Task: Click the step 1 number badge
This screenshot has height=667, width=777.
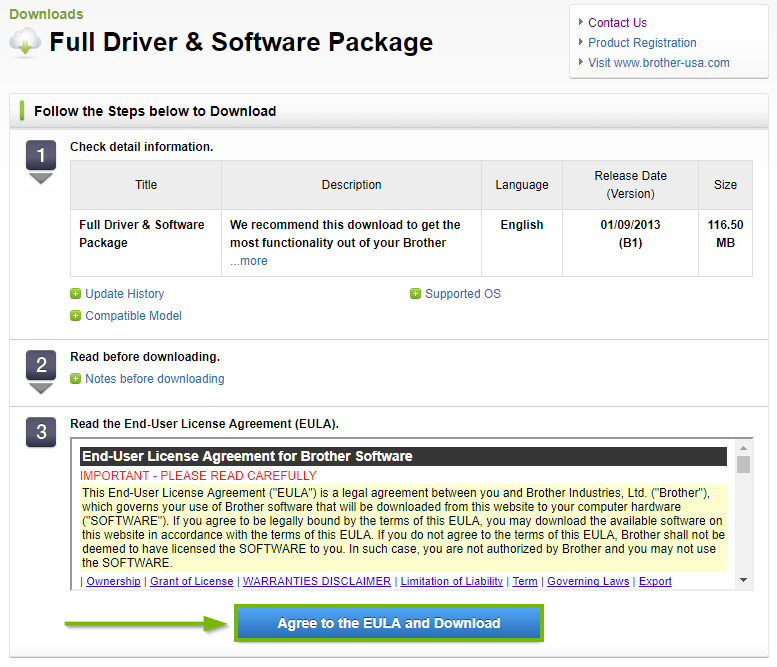Action: (x=40, y=156)
